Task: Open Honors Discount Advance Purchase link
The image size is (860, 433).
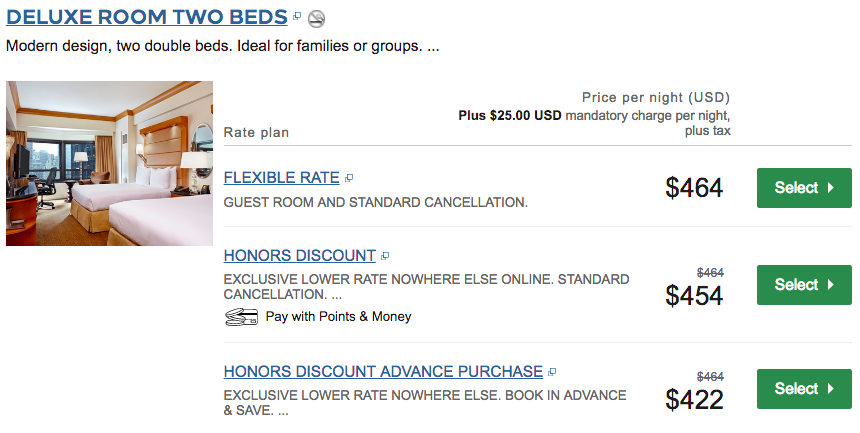Action: click(x=383, y=372)
